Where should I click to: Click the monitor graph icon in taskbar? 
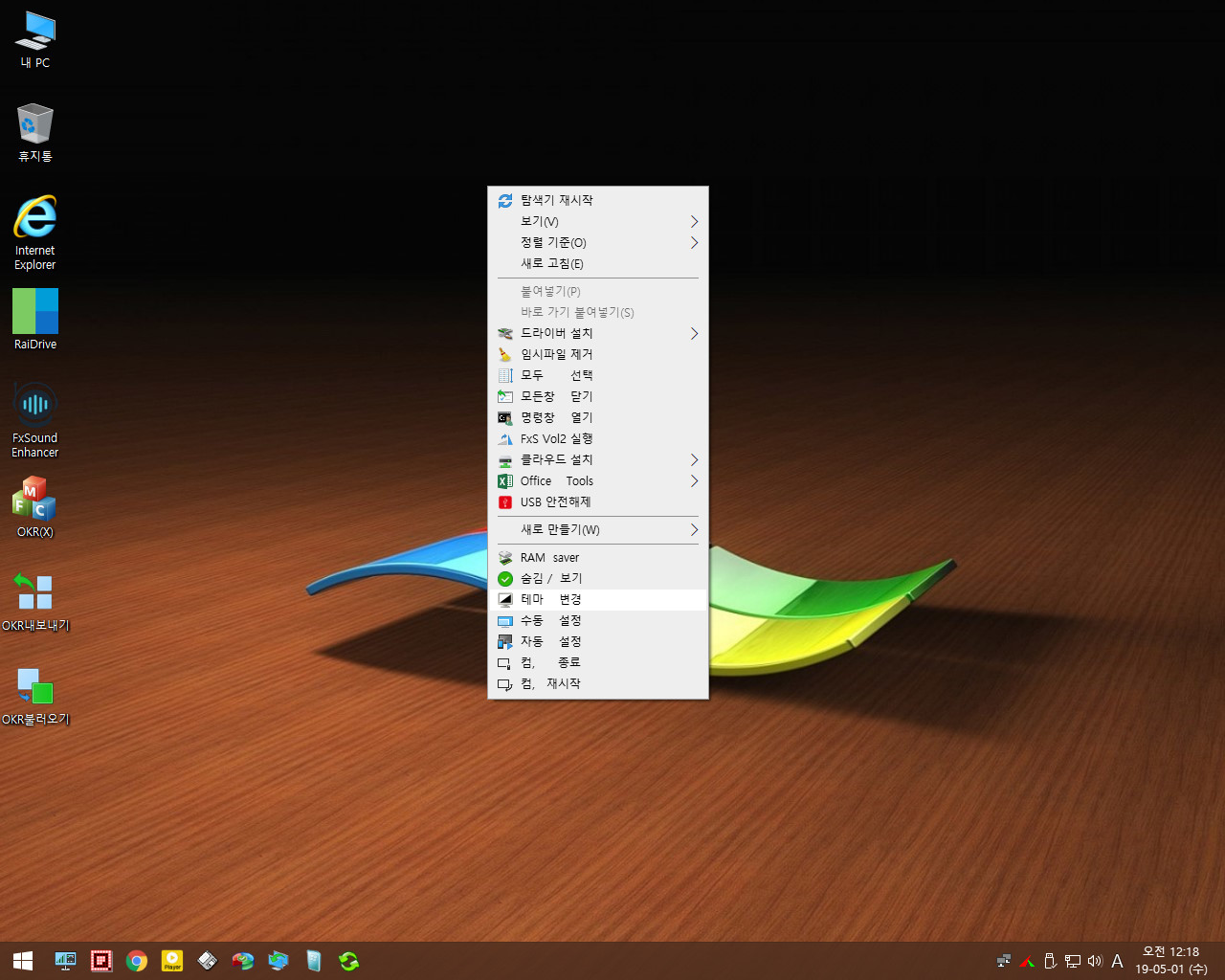point(65,961)
